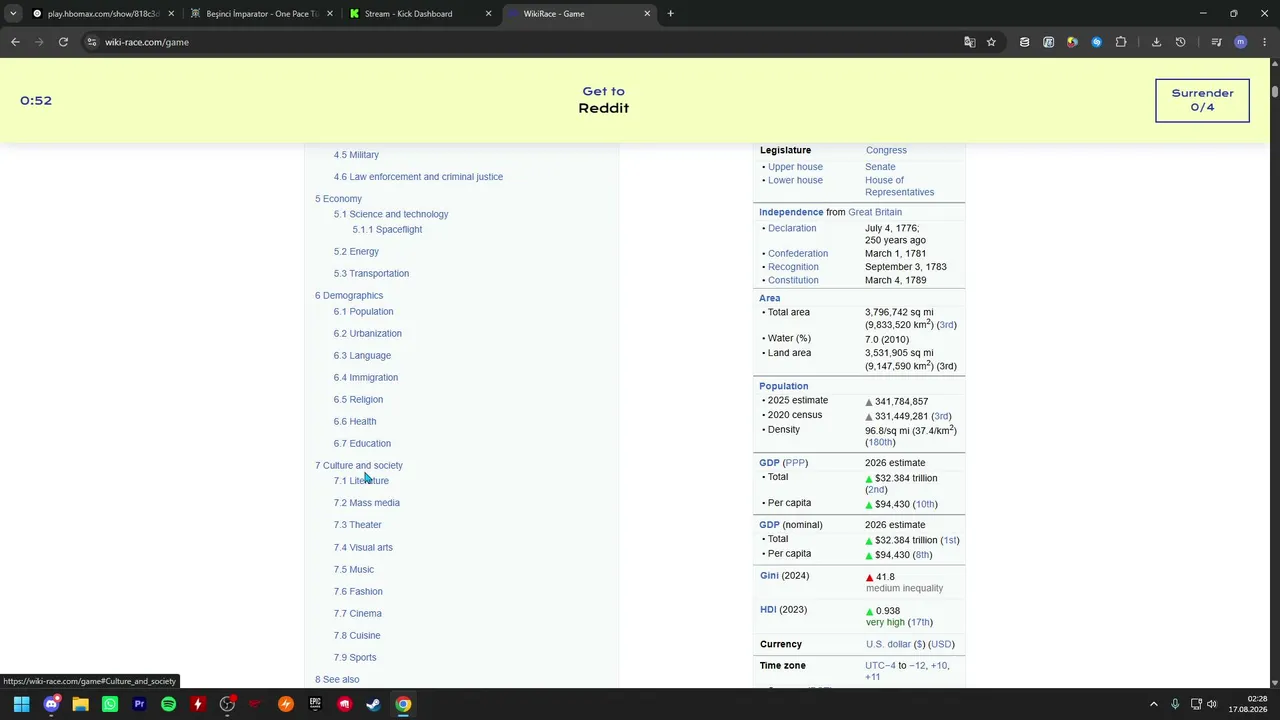Jump to 7 Culture and society section
Viewport: 1280px width, 720px height.
(359, 466)
